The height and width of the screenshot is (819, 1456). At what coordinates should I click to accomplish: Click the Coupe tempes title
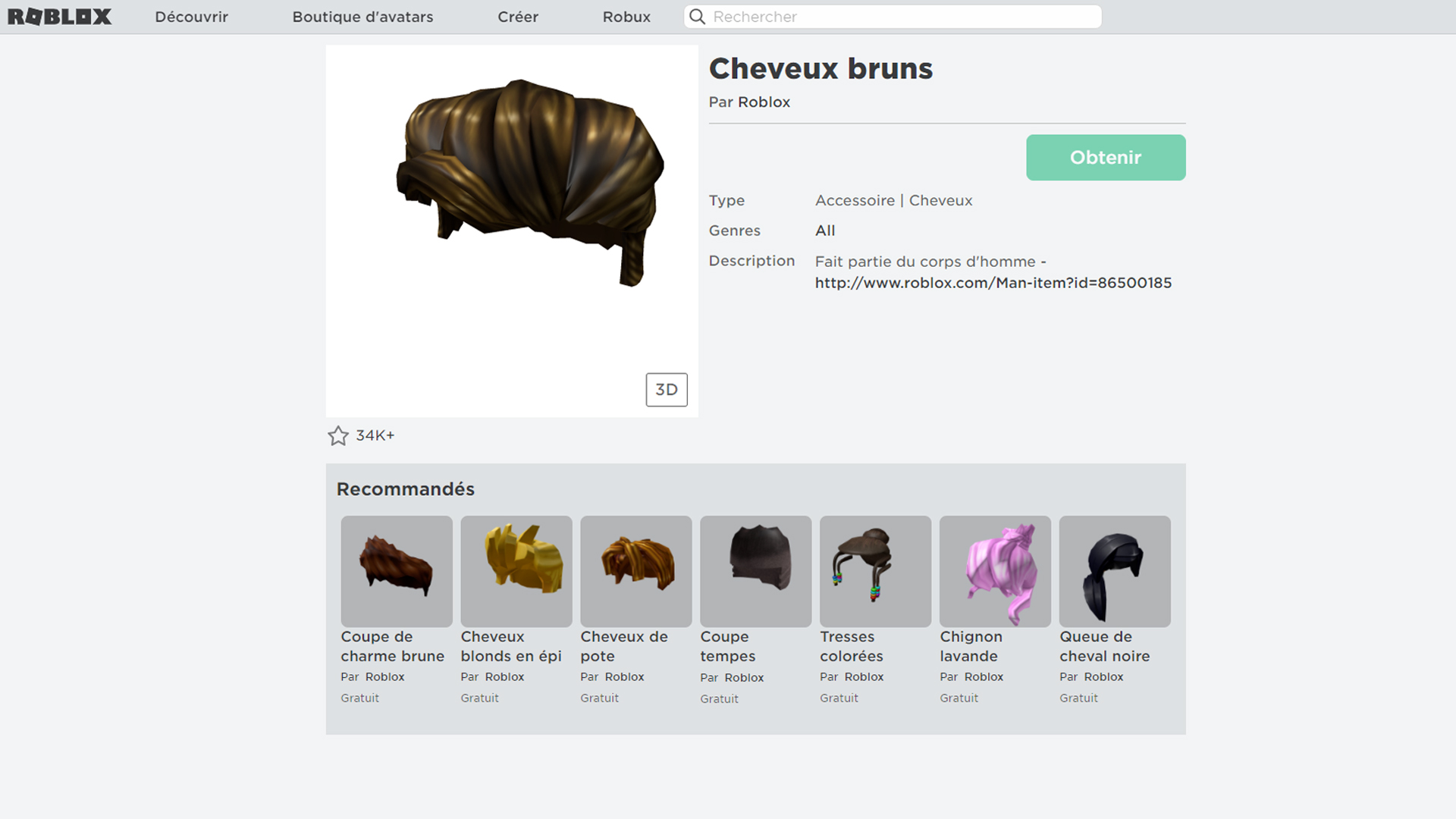(728, 647)
